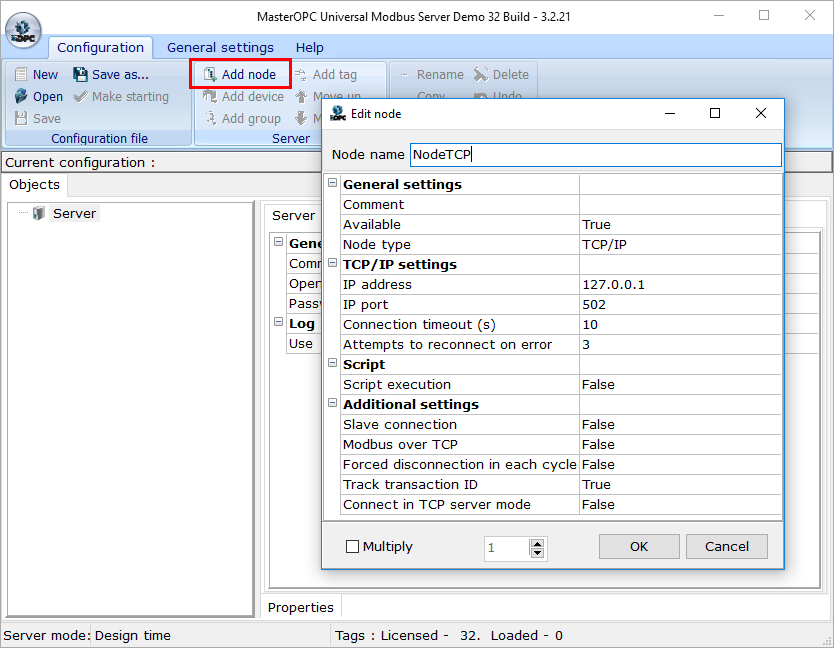Click the Script execution value False
The height and width of the screenshot is (648, 834).
[x=680, y=385]
